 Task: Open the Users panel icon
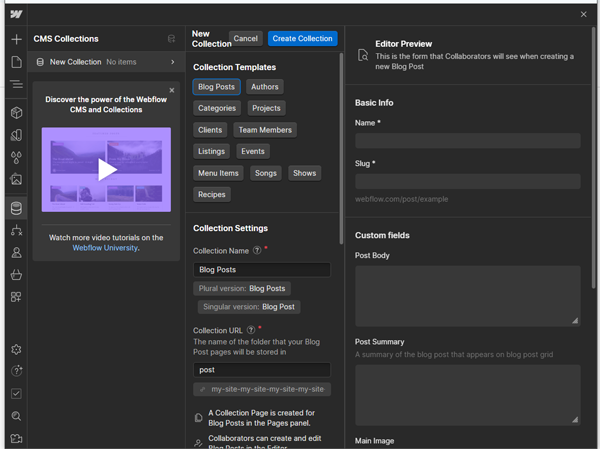(x=16, y=253)
